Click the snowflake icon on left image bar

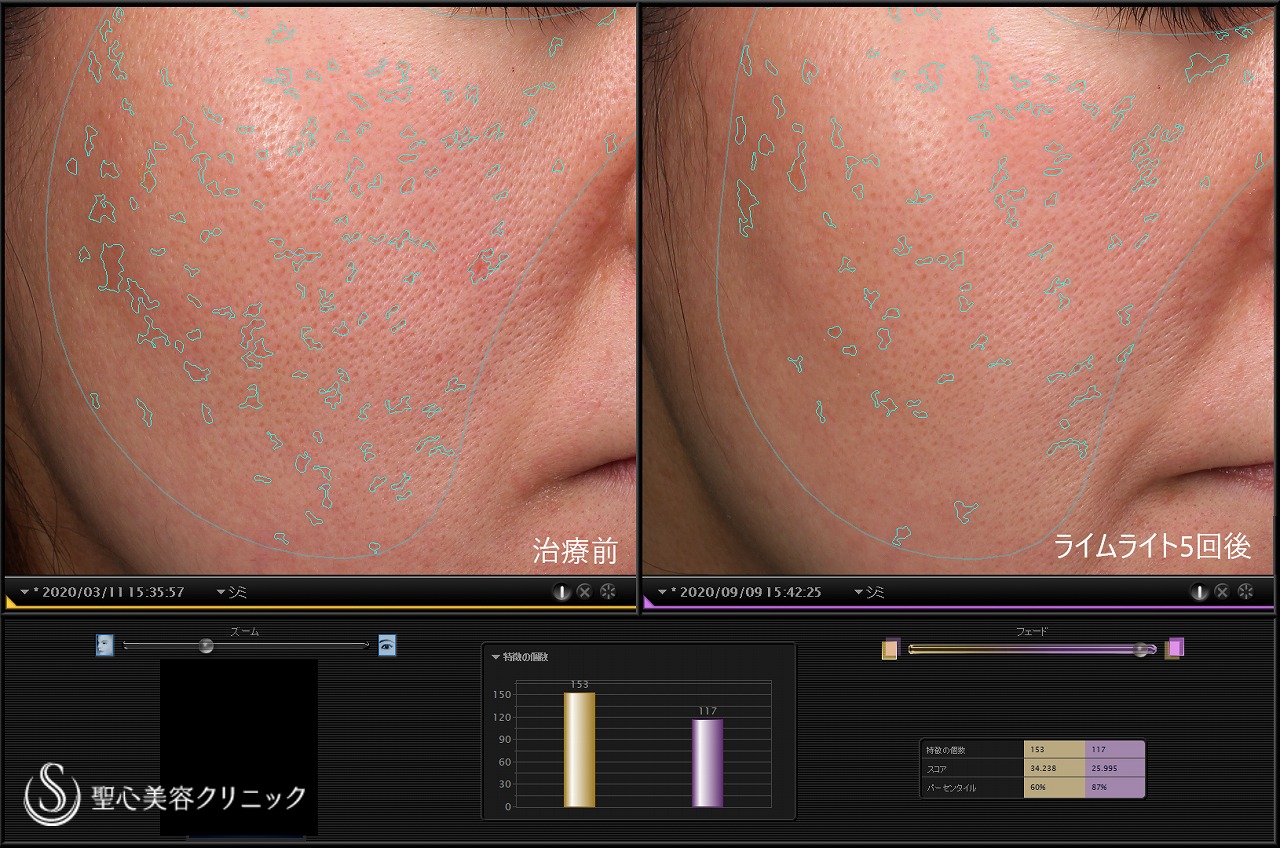[608, 592]
